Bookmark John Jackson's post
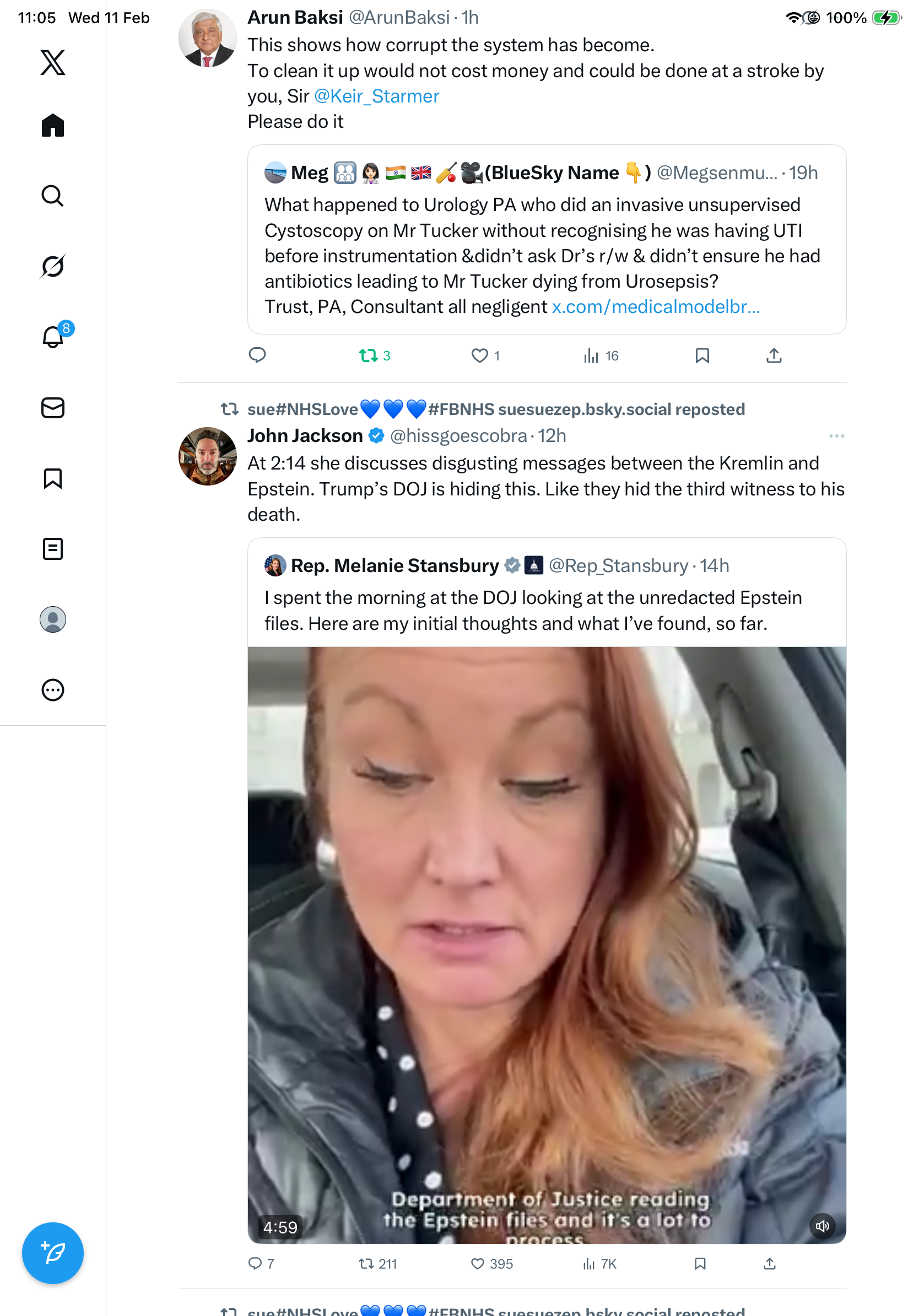The image size is (919, 1316). [x=700, y=1264]
